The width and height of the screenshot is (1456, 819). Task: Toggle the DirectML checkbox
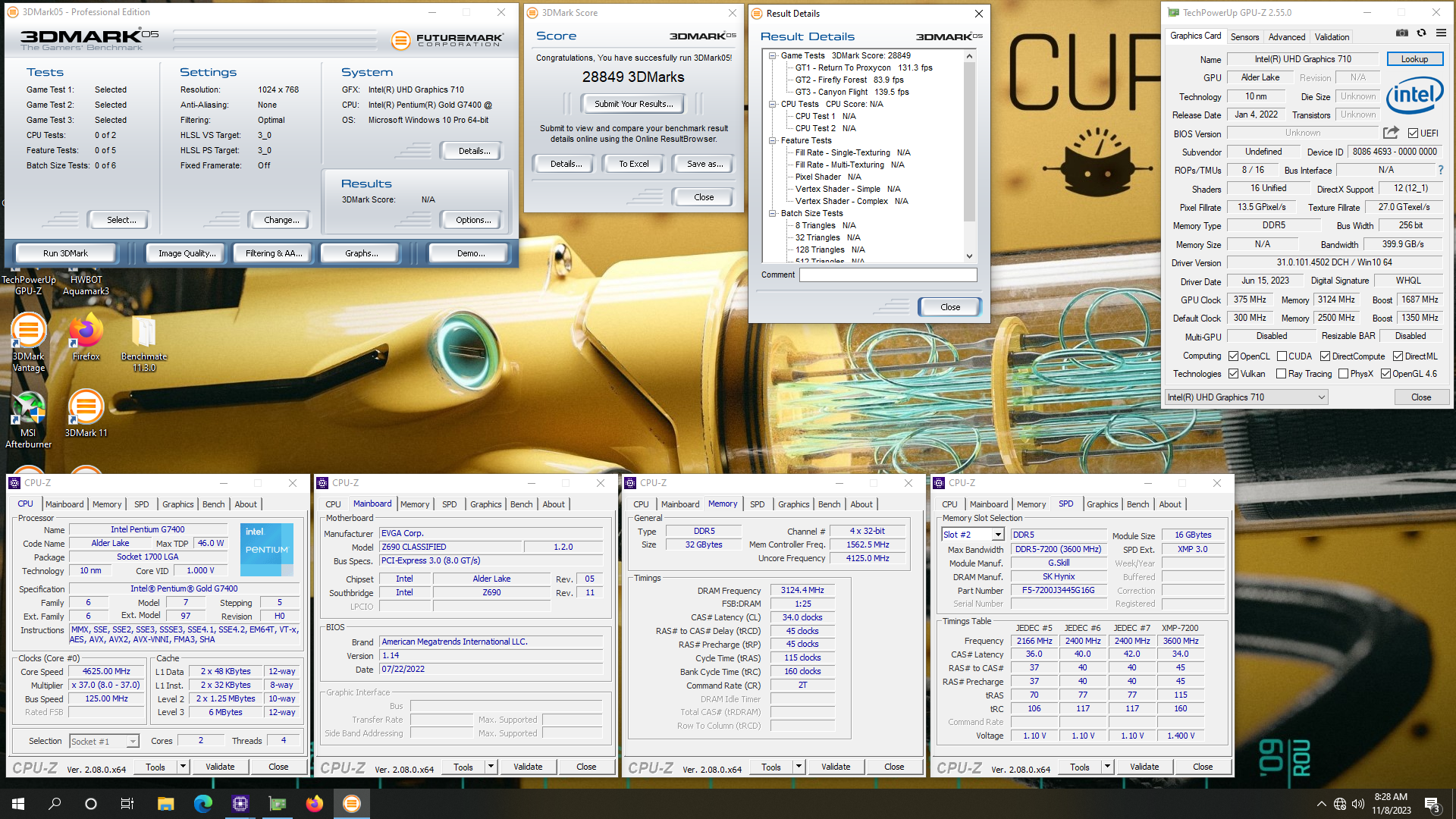[x=1398, y=356]
